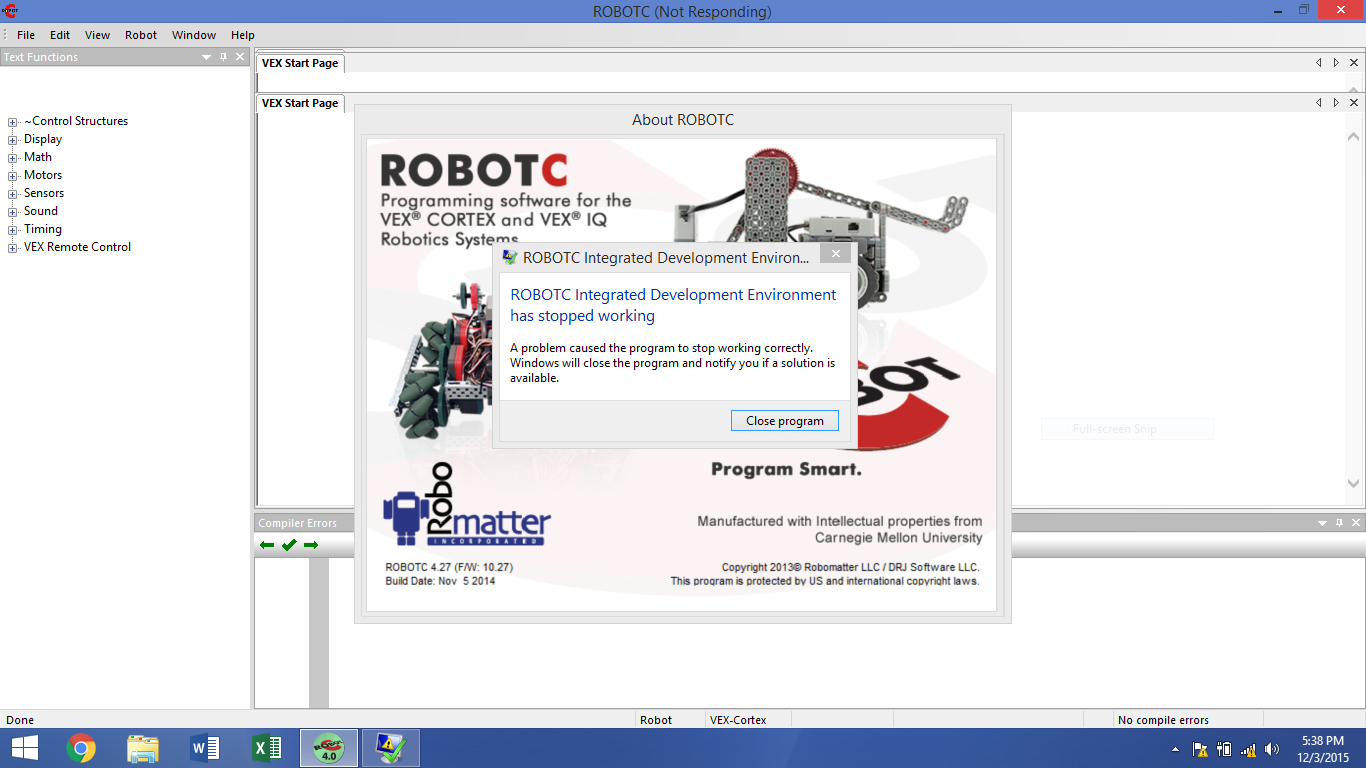Click the document scrollbar up arrow

coord(1354,135)
